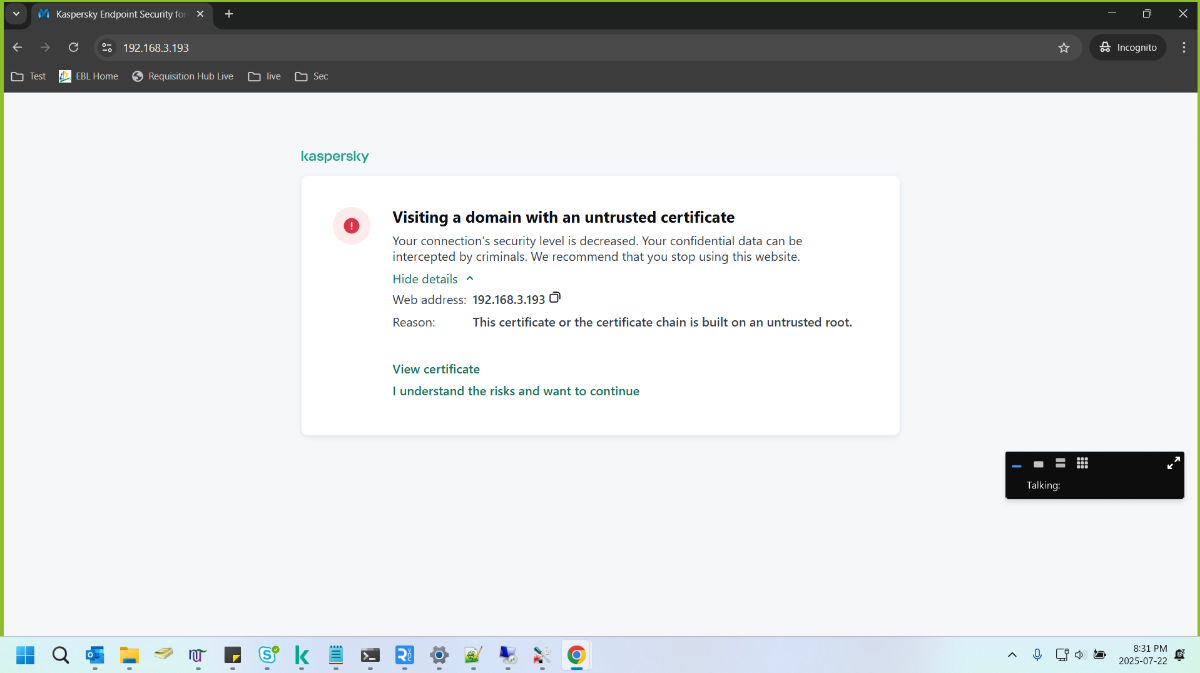Open the Requisition Hub Live bookmark
The width and height of the screenshot is (1200, 673).
pyautogui.click(x=182, y=76)
